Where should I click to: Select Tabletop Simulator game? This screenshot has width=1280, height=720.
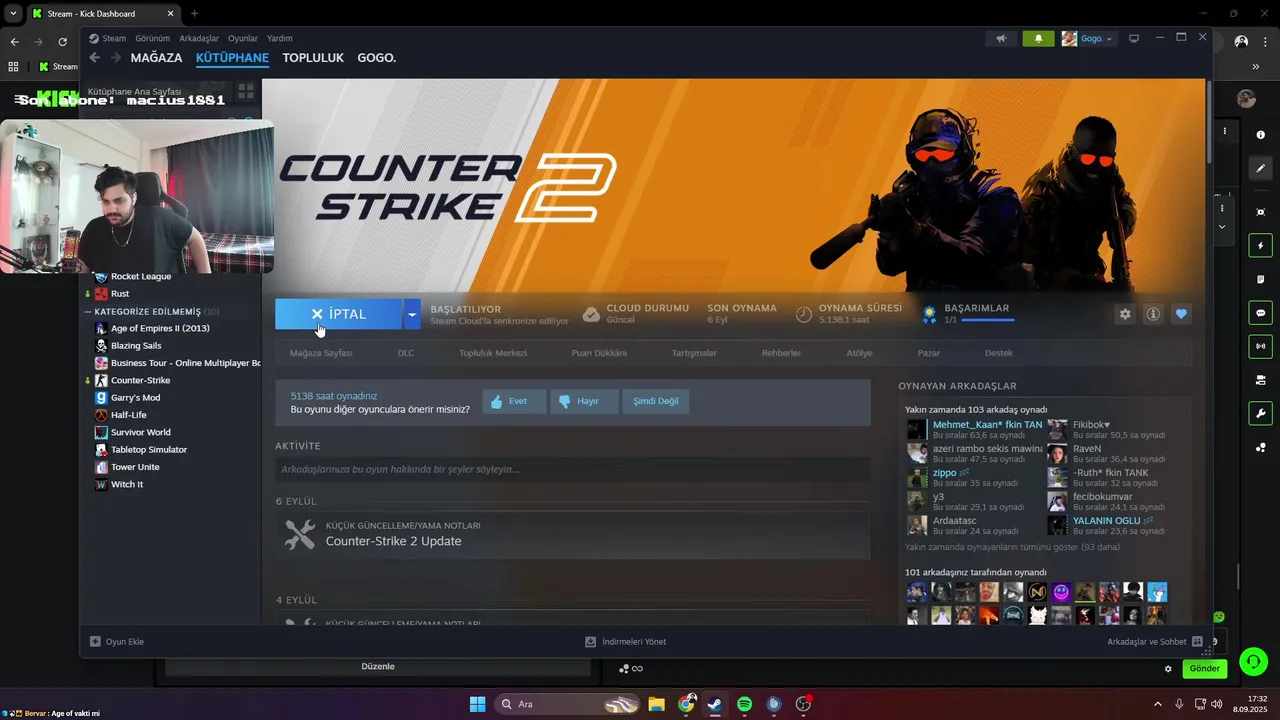[x=148, y=450]
